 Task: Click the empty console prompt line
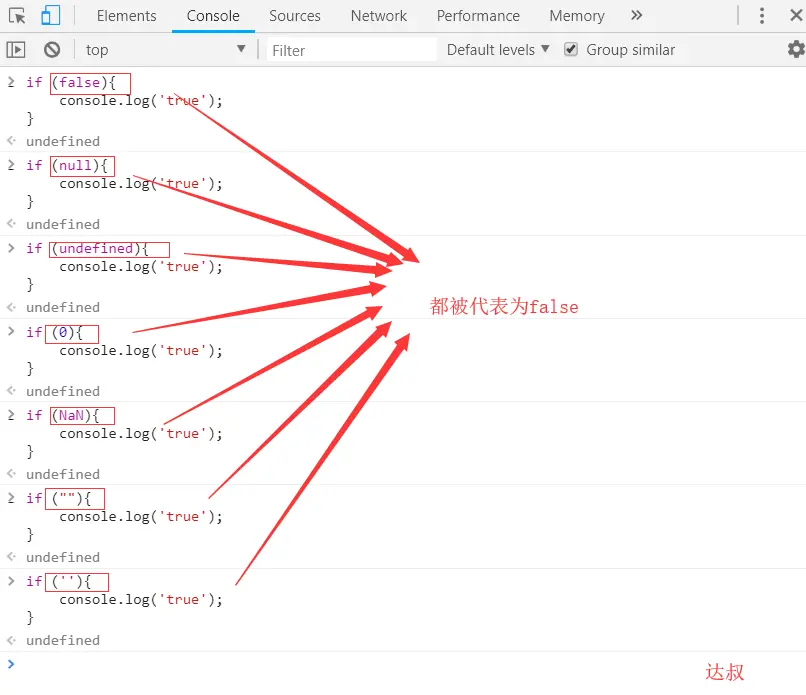[403, 664]
